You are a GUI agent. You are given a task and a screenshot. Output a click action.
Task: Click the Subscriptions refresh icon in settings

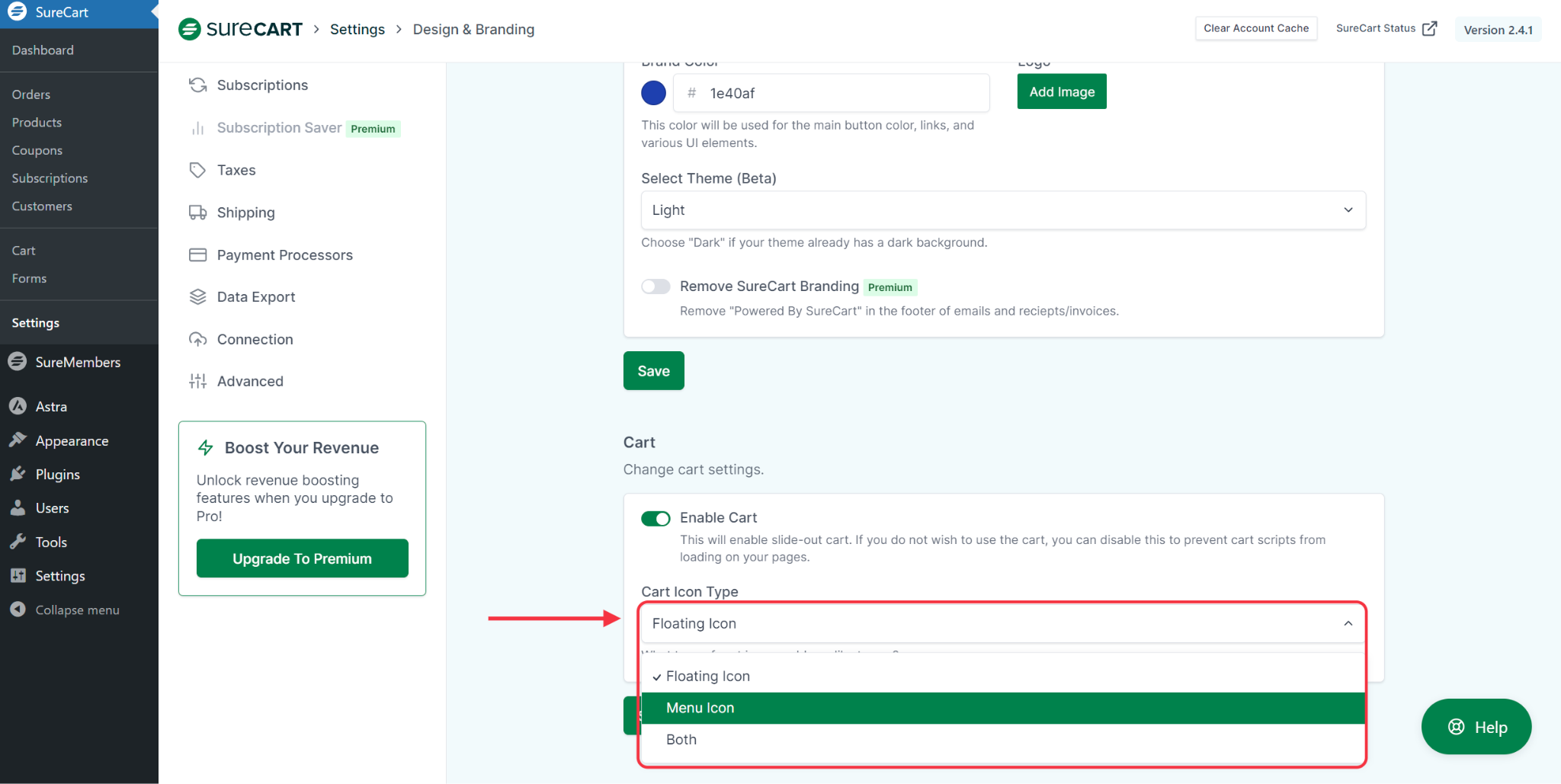198,85
